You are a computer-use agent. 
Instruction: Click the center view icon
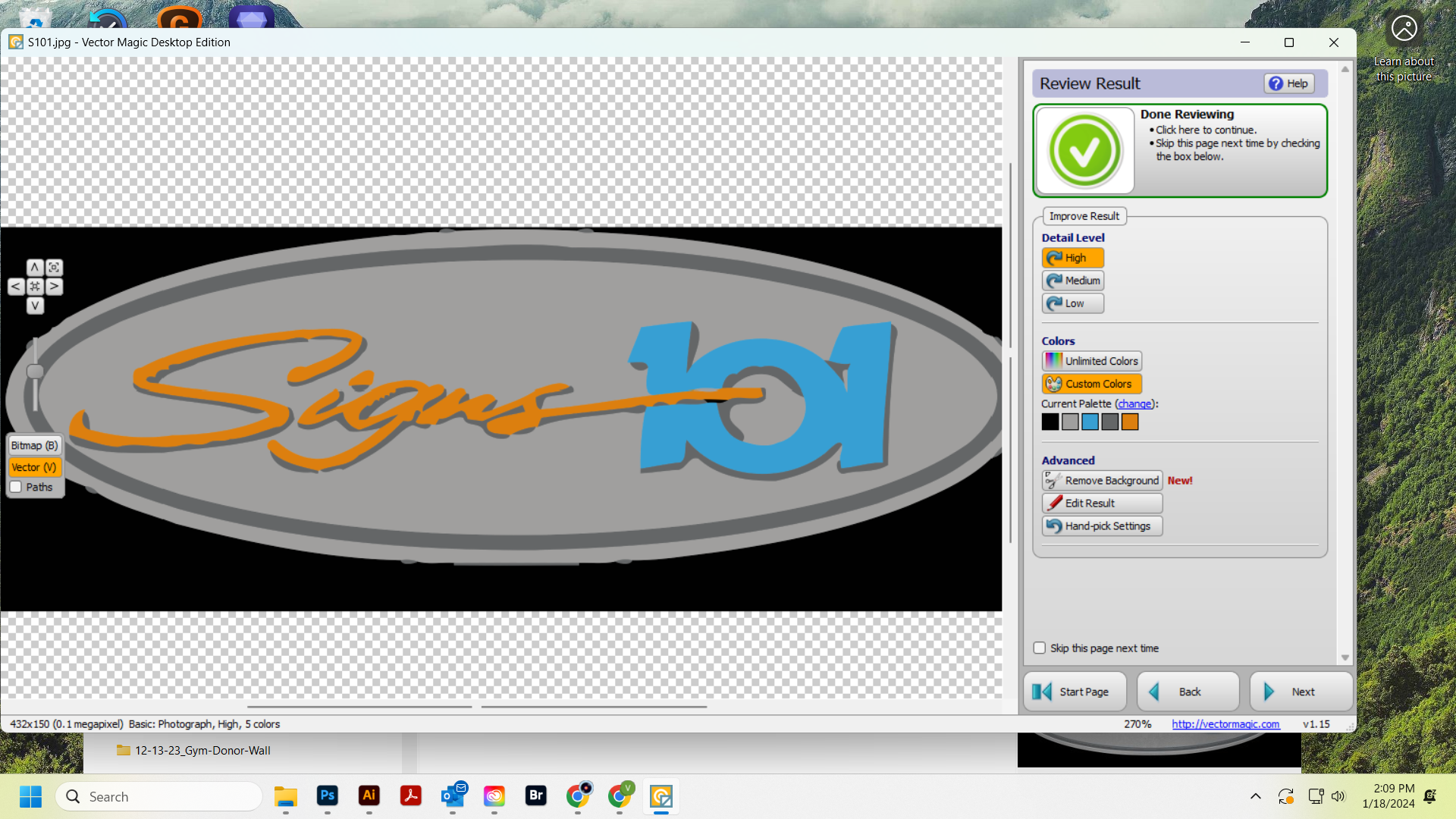35,287
